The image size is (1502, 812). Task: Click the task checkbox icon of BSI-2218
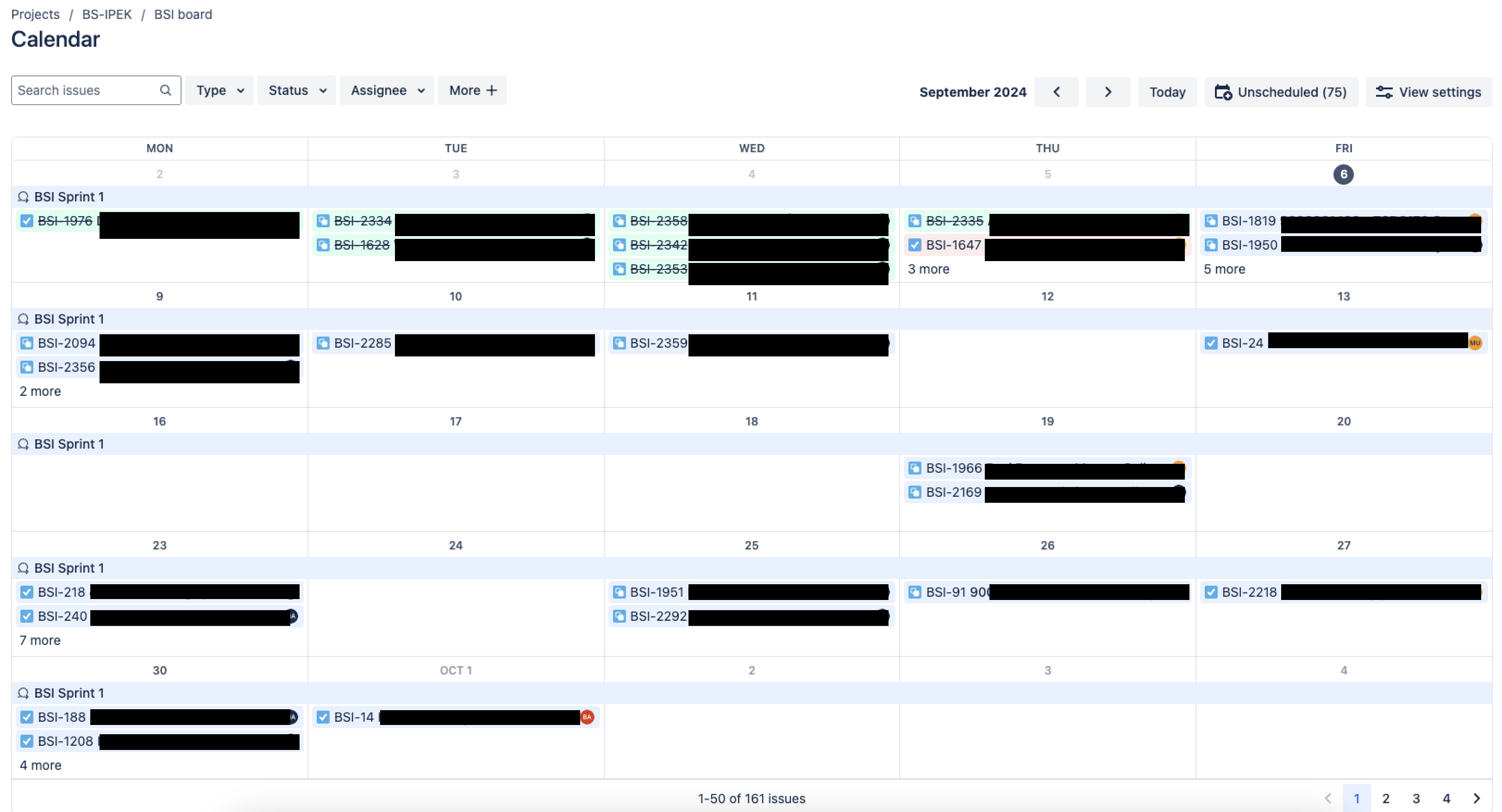pos(1211,592)
